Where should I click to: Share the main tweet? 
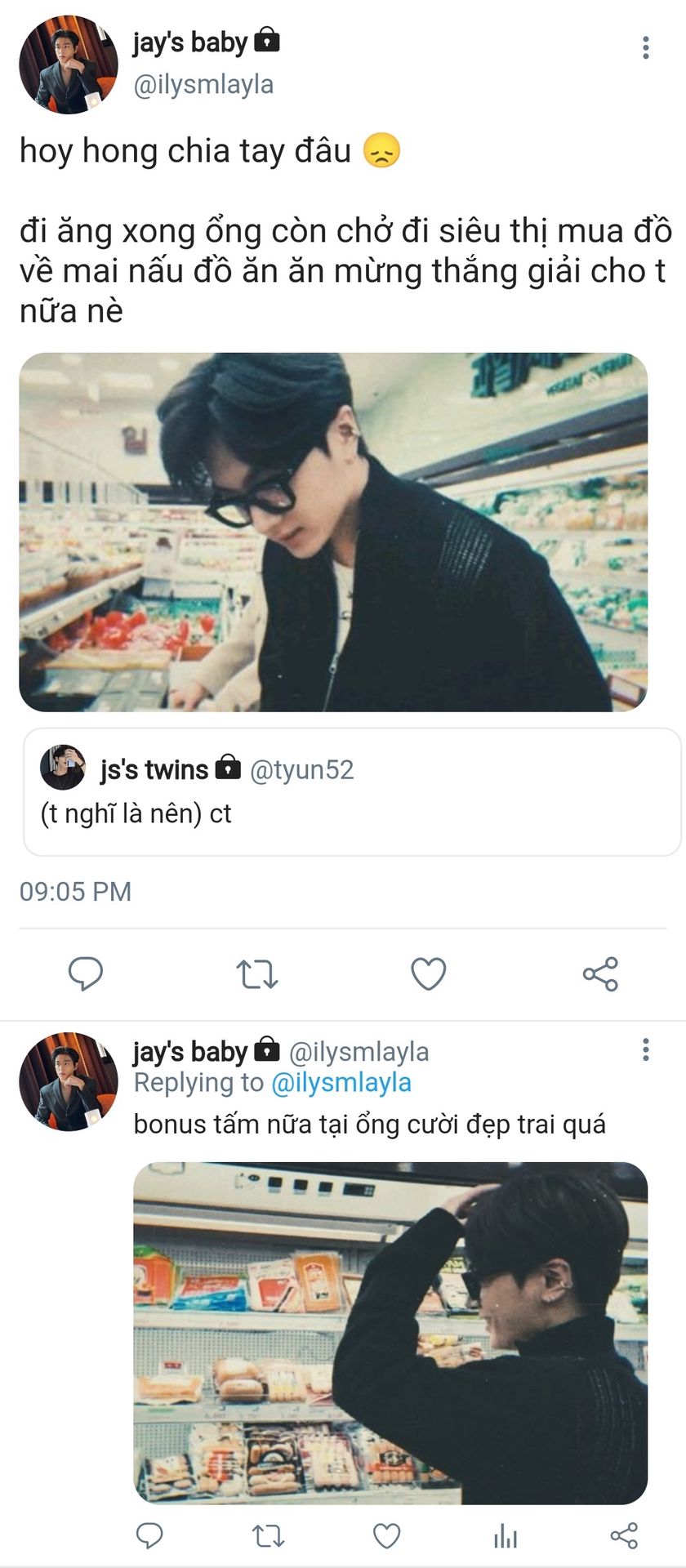(600, 974)
